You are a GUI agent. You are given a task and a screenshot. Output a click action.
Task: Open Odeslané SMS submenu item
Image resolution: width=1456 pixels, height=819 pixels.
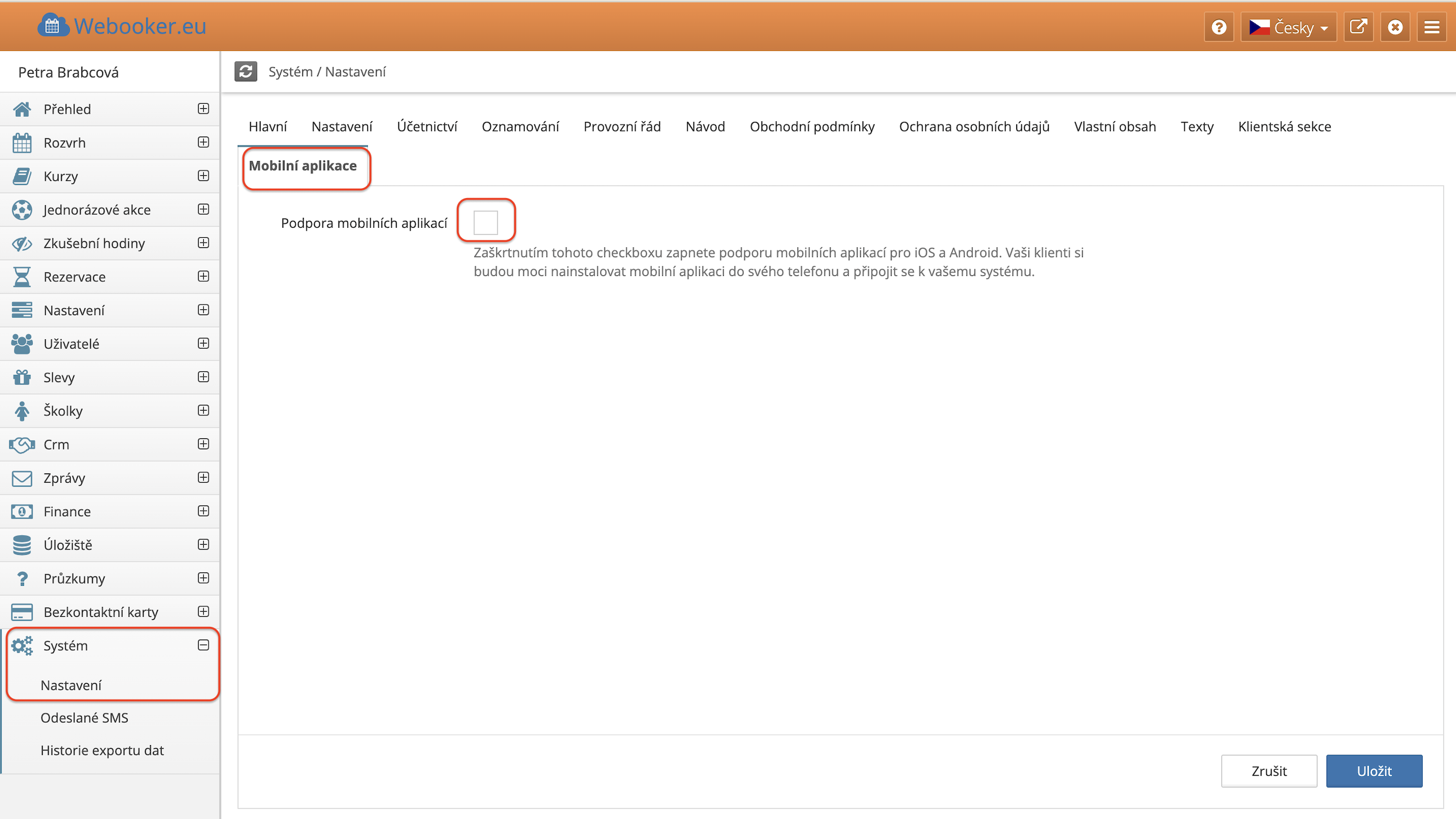tap(84, 718)
